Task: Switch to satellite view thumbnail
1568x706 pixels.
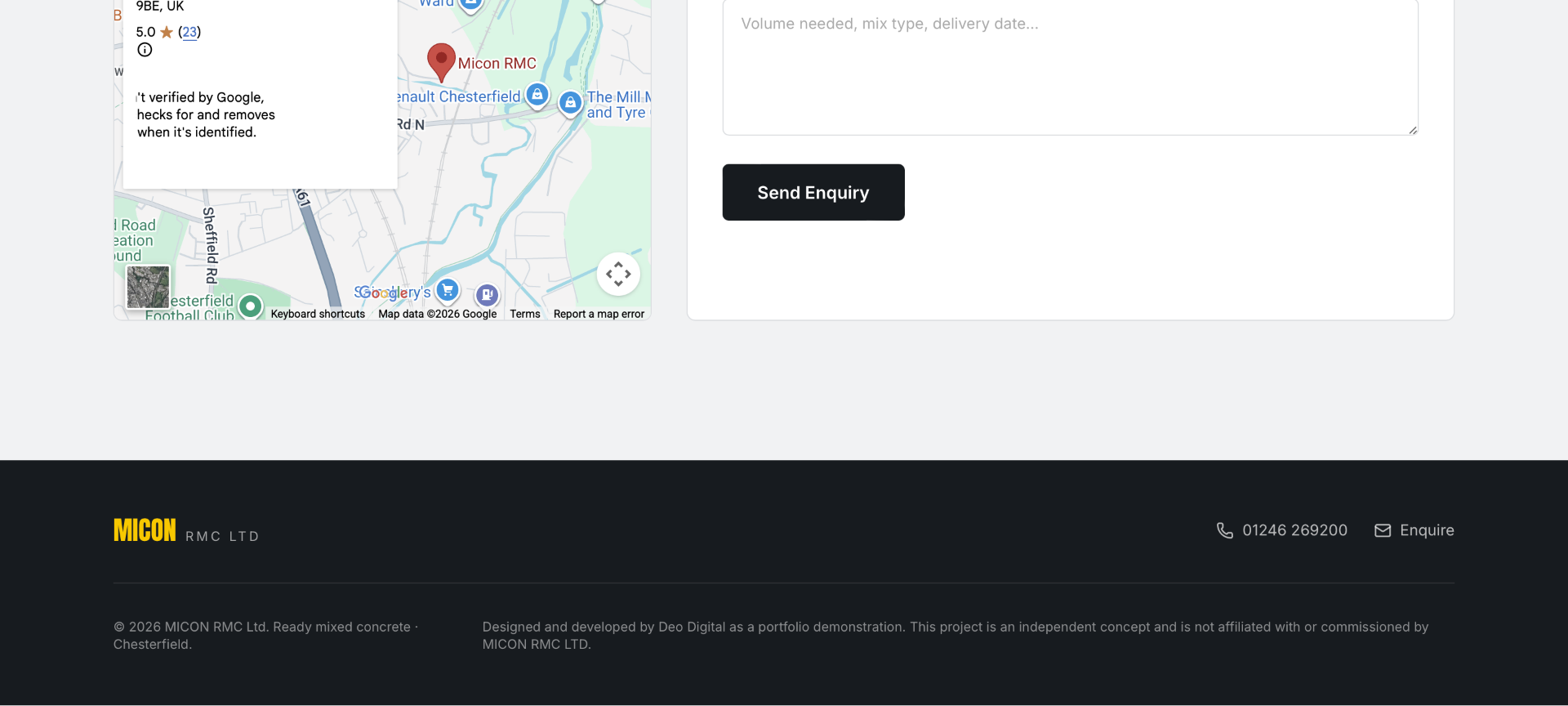Action: pyautogui.click(x=149, y=287)
